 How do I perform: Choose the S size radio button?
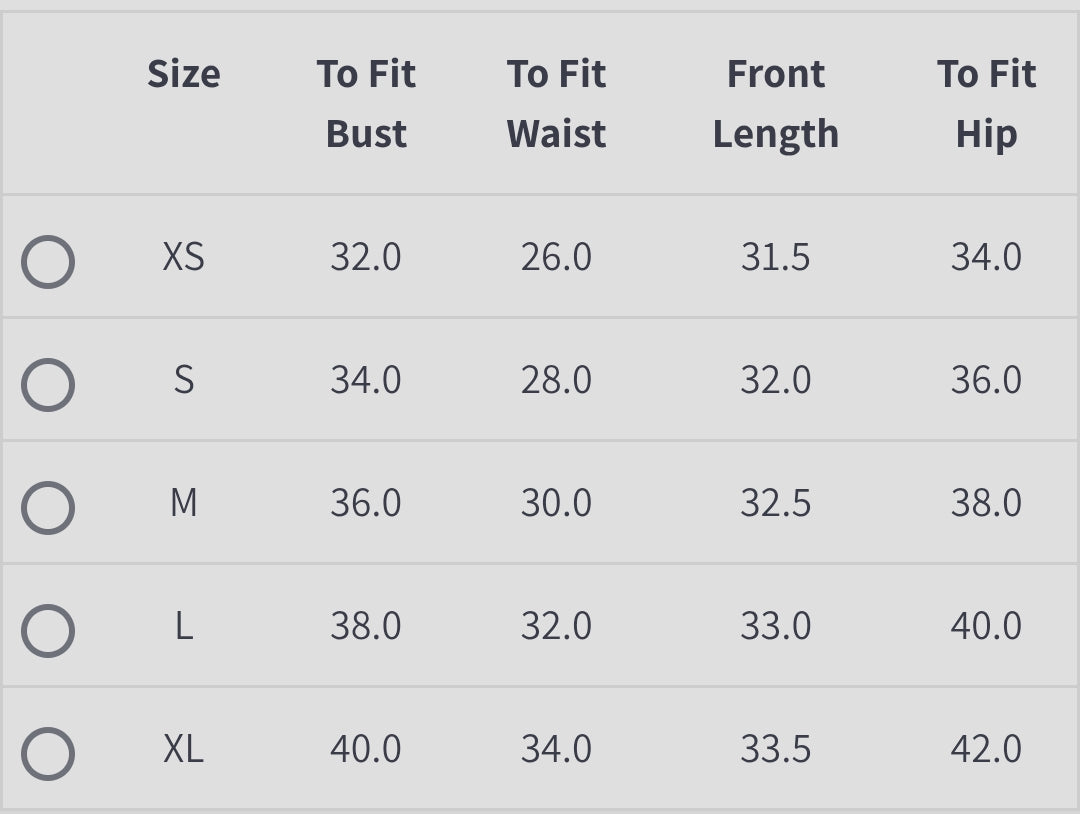[x=48, y=385]
